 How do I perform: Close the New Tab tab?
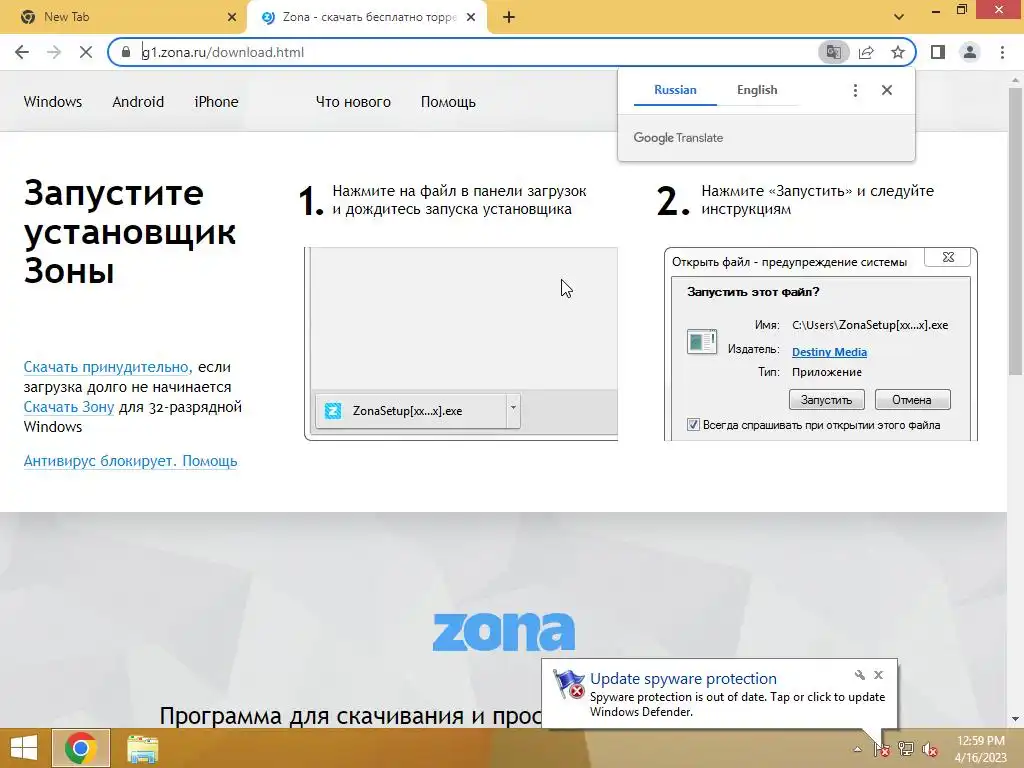pyautogui.click(x=232, y=17)
